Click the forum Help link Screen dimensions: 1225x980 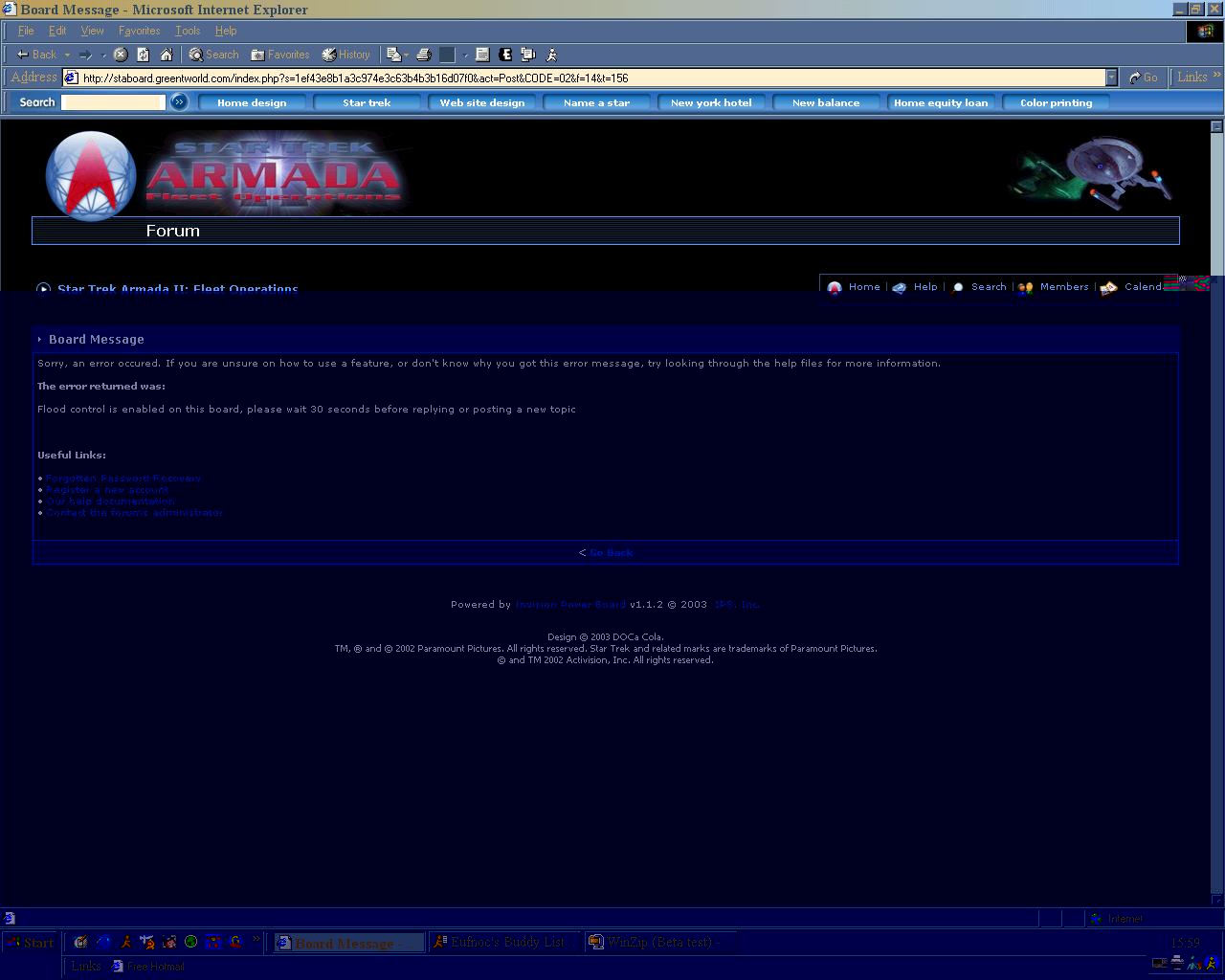point(925,287)
